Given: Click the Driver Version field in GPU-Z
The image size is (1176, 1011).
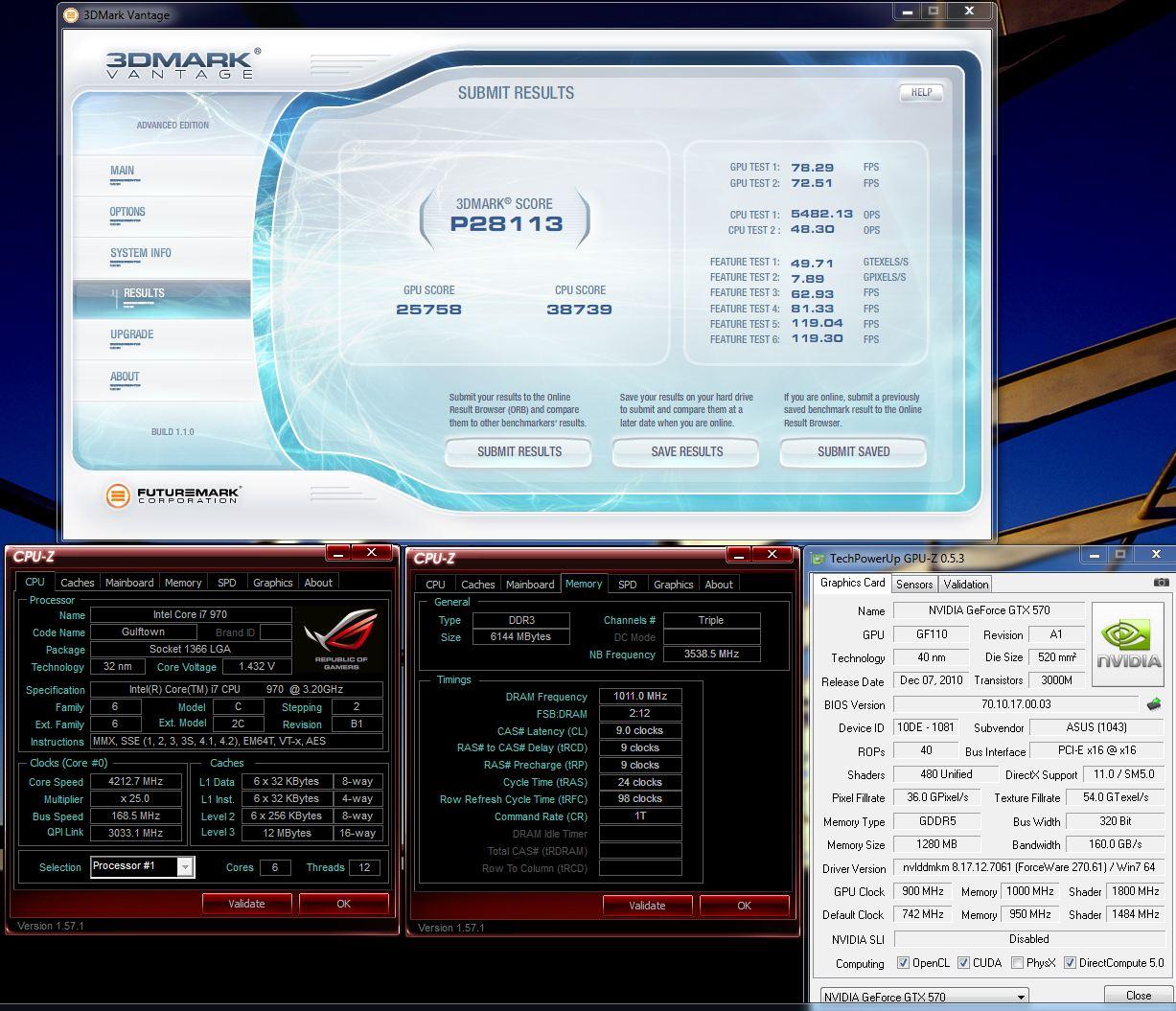Looking at the screenshot, I should [x=1029, y=868].
